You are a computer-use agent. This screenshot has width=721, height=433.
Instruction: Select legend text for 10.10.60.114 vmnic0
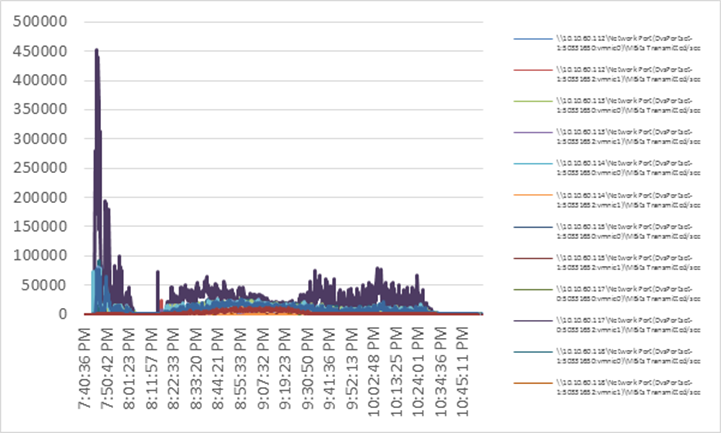click(x=628, y=168)
